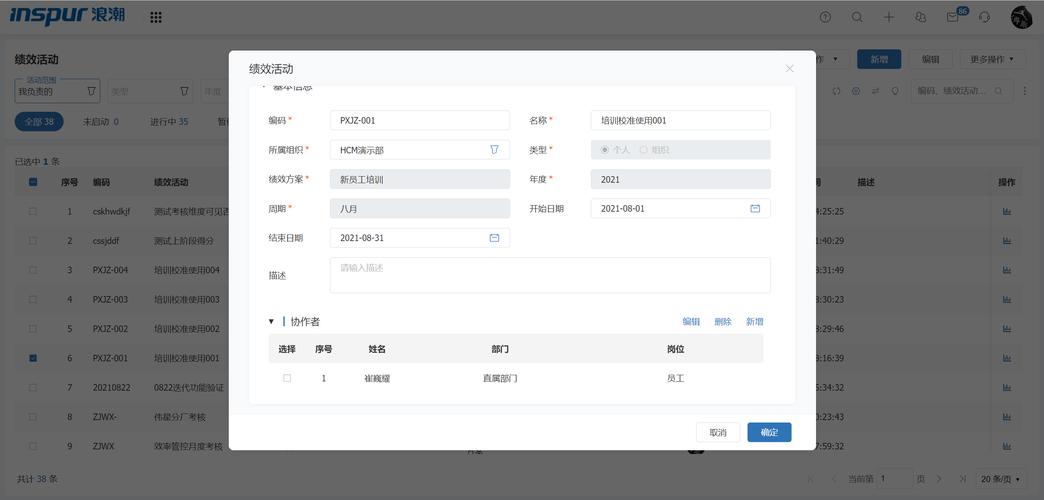The image size is (1044, 500).
Task: Click the chart icon for row cskhwdkjf
Action: (1007, 211)
